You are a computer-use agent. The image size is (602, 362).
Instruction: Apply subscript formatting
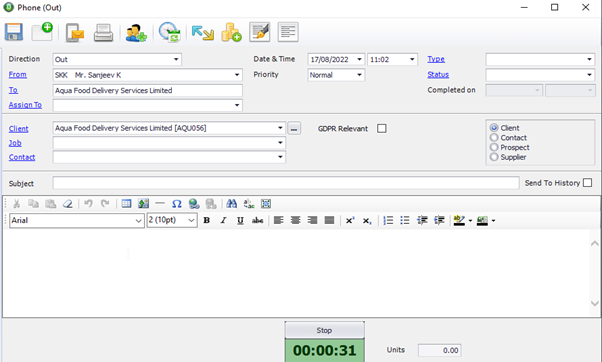tap(367, 221)
